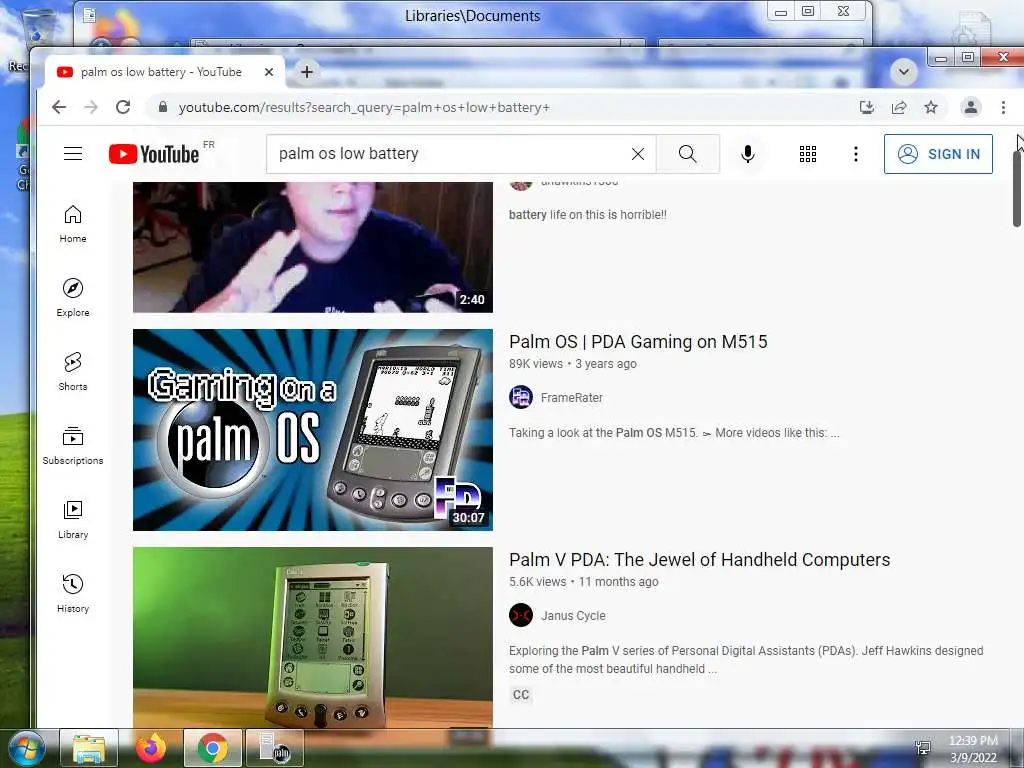Click the share page icon in address bar
Viewport: 1024px width, 768px height.
point(899,107)
